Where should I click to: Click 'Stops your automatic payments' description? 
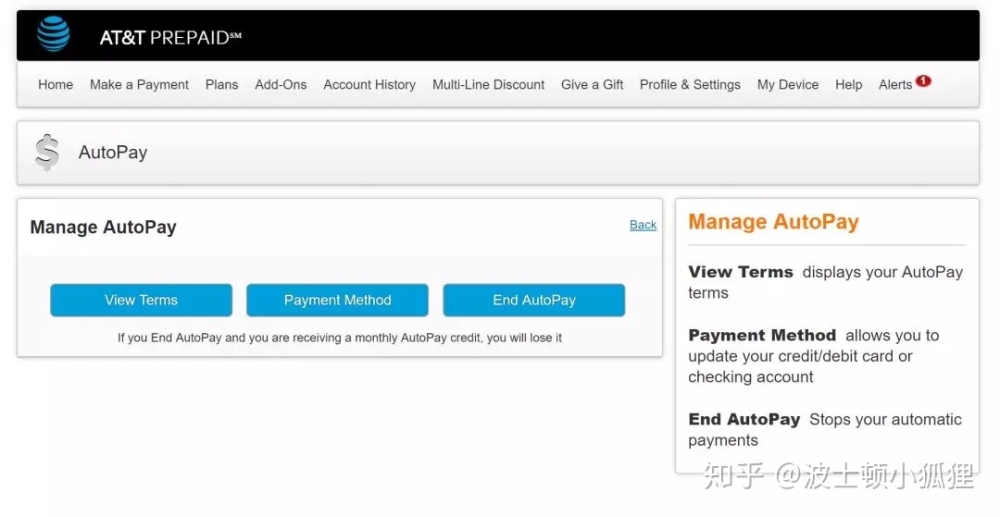(x=825, y=430)
